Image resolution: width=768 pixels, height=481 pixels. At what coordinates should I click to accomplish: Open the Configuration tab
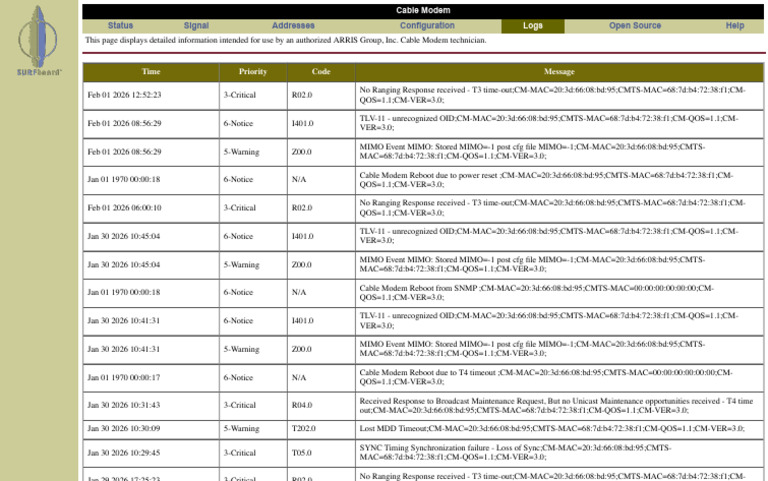[x=427, y=25]
